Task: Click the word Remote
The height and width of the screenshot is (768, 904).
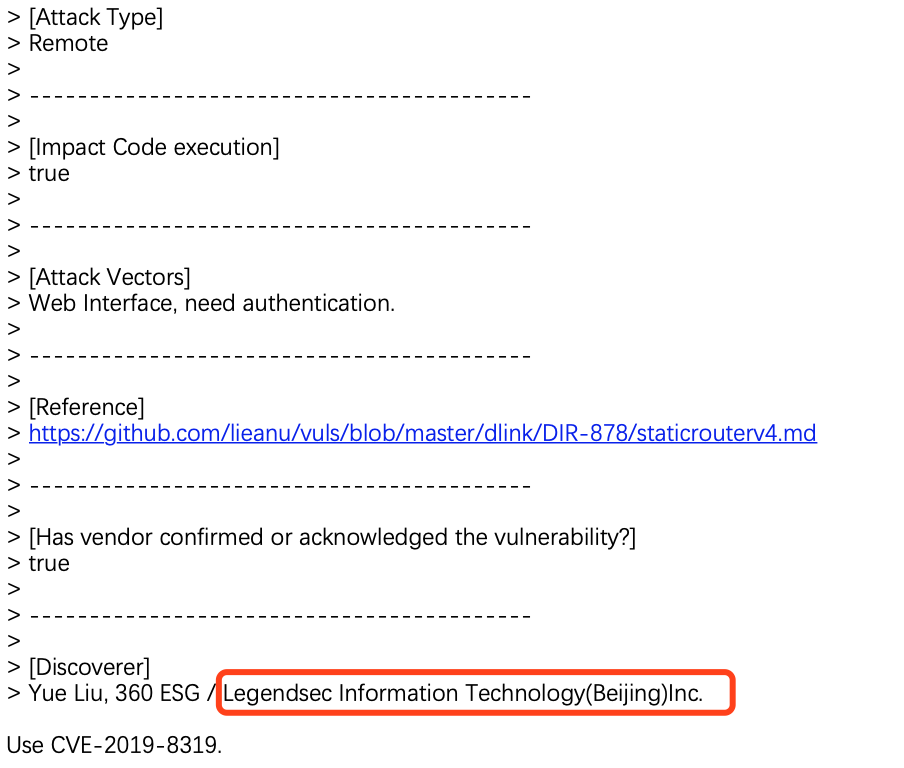Action: tap(69, 43)
